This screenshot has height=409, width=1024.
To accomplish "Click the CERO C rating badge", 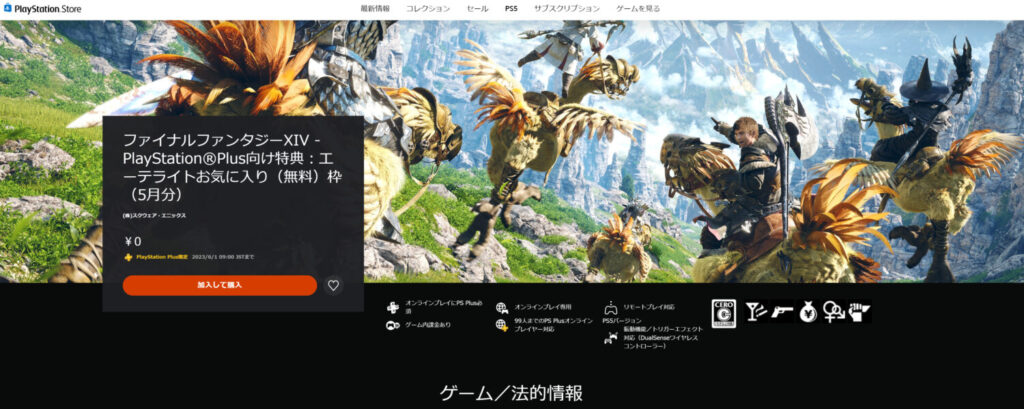I will [x=724, y=313].
